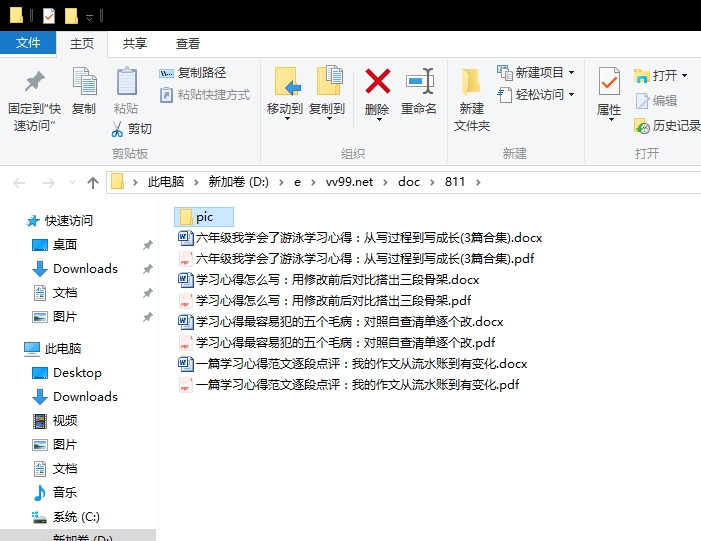Select the pic folder

click(204, 217)
